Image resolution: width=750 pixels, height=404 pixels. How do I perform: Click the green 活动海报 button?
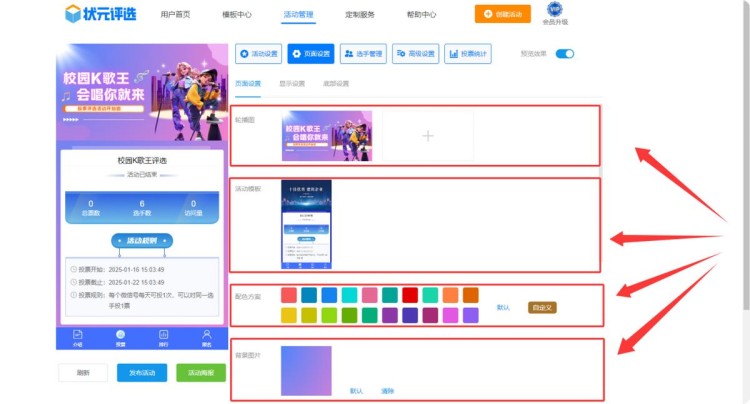pos(201,372)
